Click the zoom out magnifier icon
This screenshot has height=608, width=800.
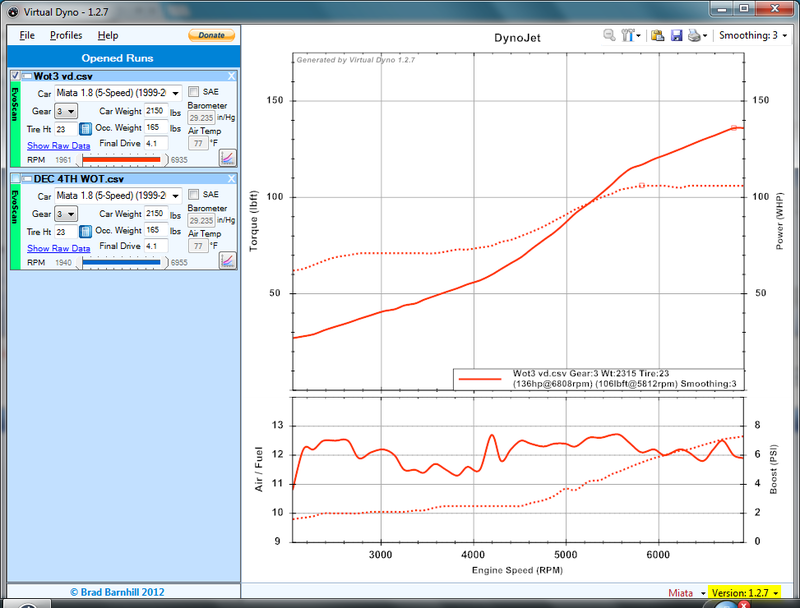pyautogui.click(x=609, y=35)
